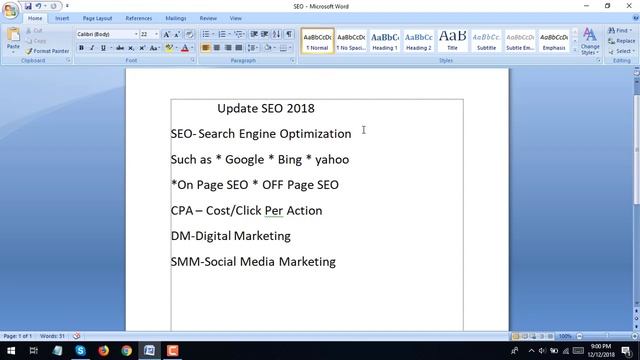Clear text formatting
640x360 pixels.
tap(189, 35)
